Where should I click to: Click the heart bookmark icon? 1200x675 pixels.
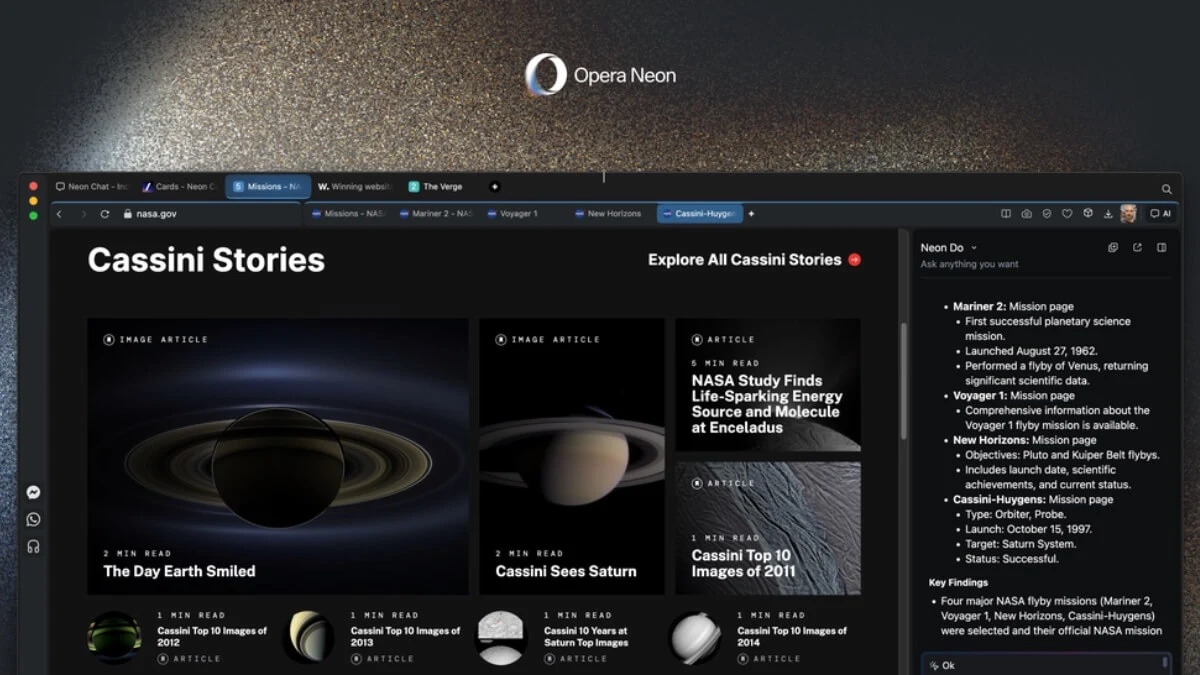(x=1067, y=214)
